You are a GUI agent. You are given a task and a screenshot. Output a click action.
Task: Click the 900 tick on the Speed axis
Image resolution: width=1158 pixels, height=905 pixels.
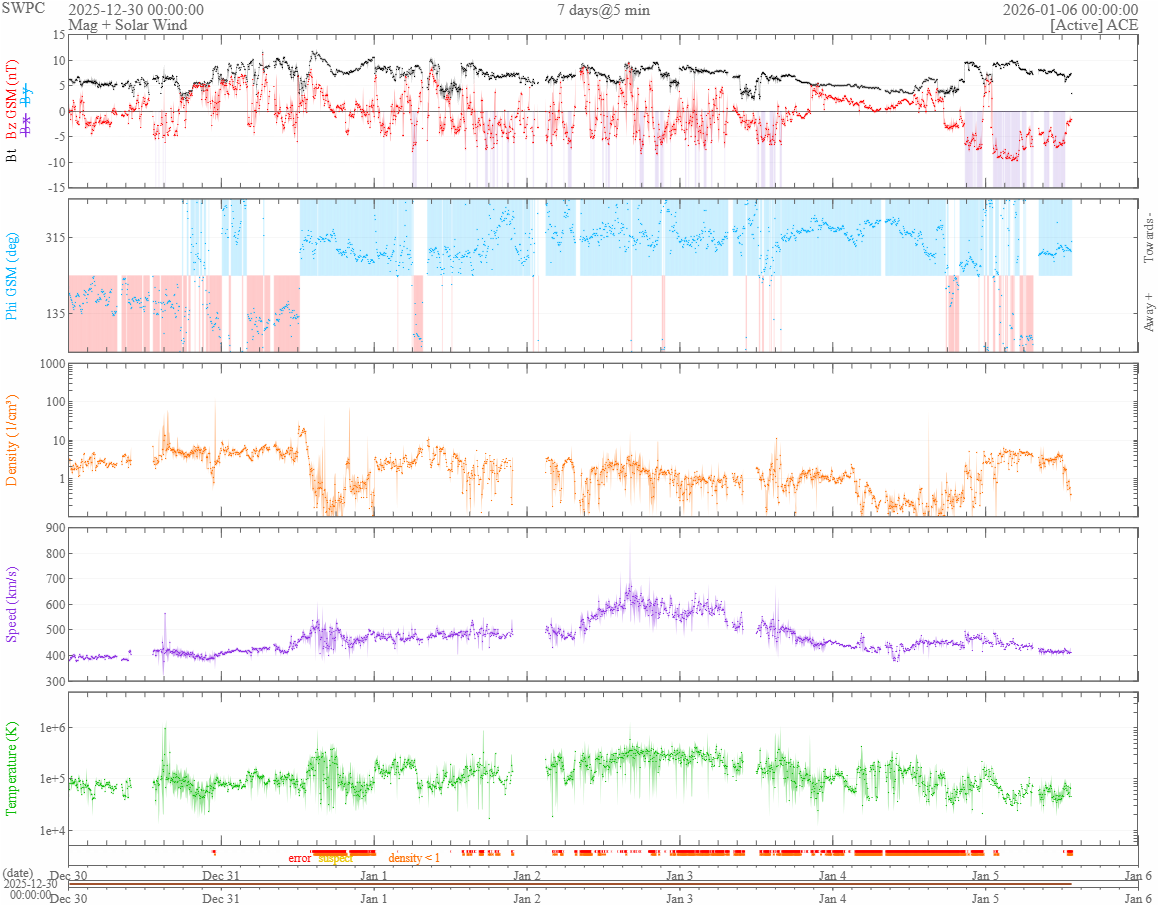(56, 527)
